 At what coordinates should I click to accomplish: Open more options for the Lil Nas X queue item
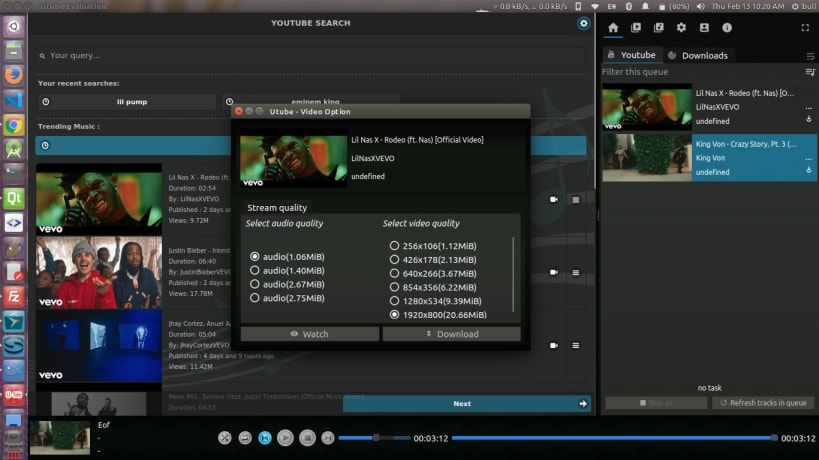[809, 108]
